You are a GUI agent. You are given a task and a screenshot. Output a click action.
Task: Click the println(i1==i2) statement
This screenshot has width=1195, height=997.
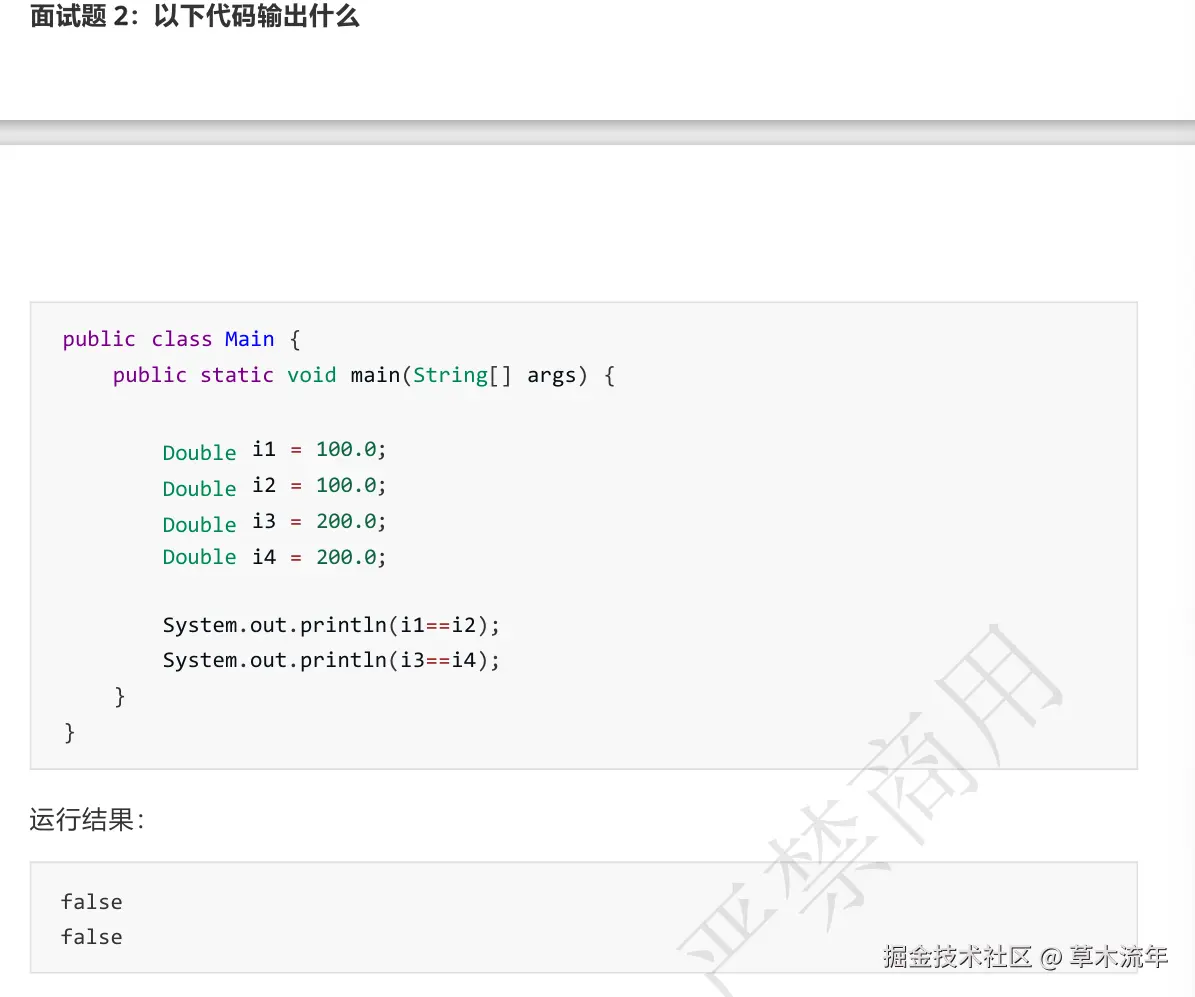tap(331, 624)
